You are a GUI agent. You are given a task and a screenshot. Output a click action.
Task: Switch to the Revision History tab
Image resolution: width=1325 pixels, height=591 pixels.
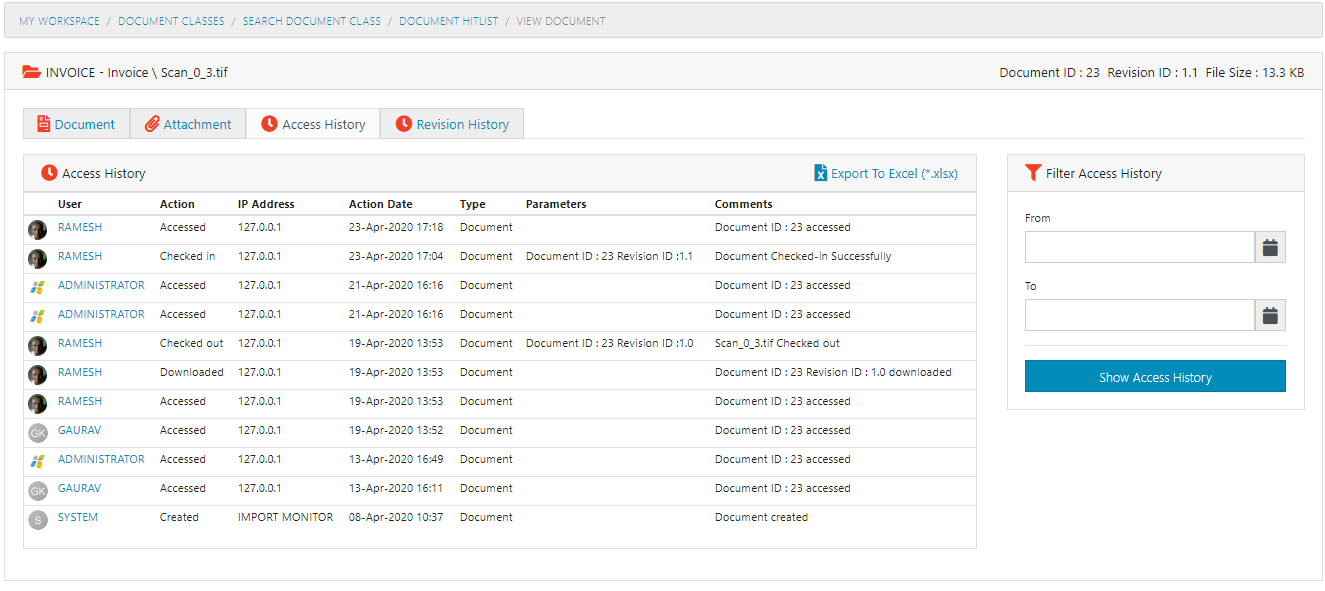click(451, 123)
